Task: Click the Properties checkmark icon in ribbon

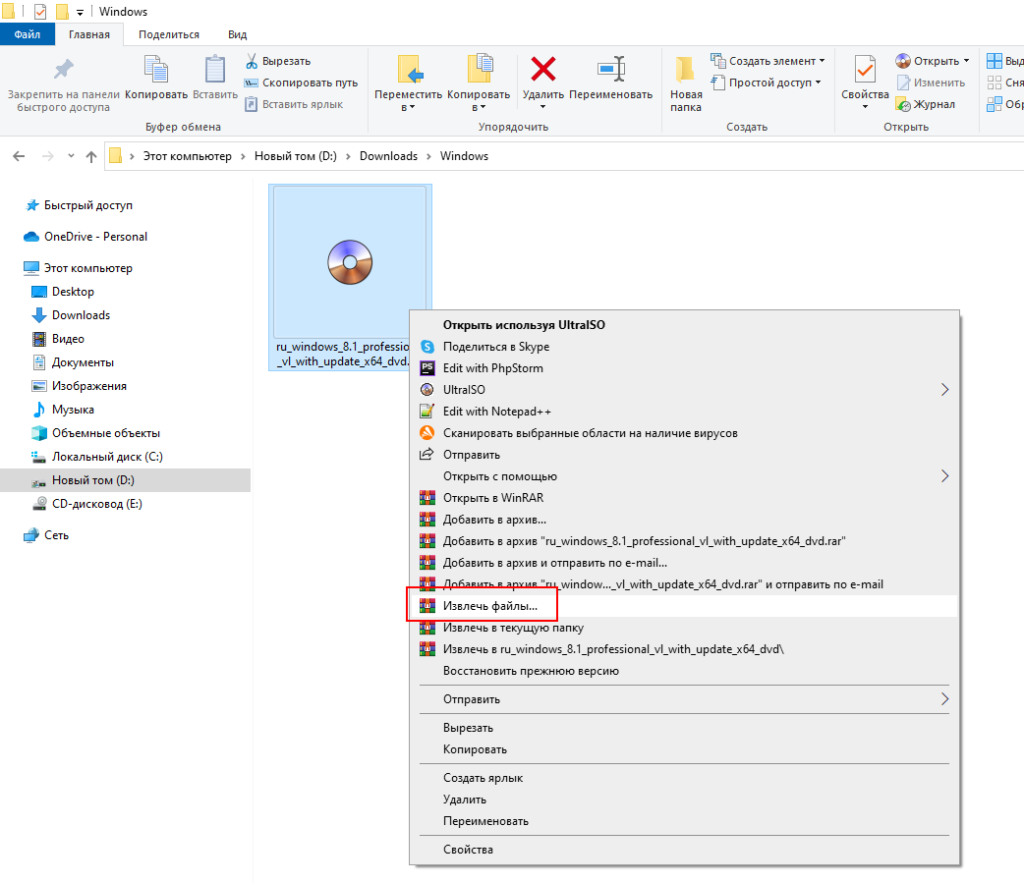Action: [x=864, y=70]
